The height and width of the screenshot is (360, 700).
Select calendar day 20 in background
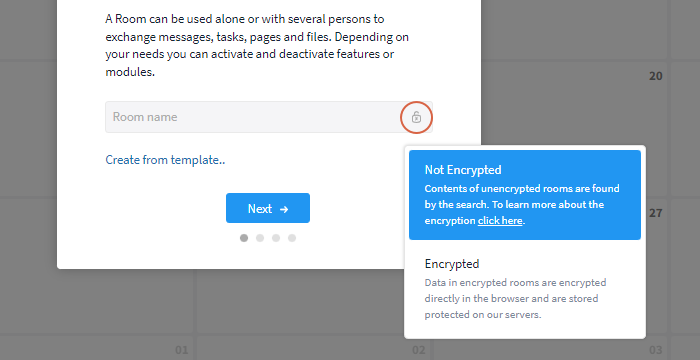pyautogui.click(x=655, y=76)
